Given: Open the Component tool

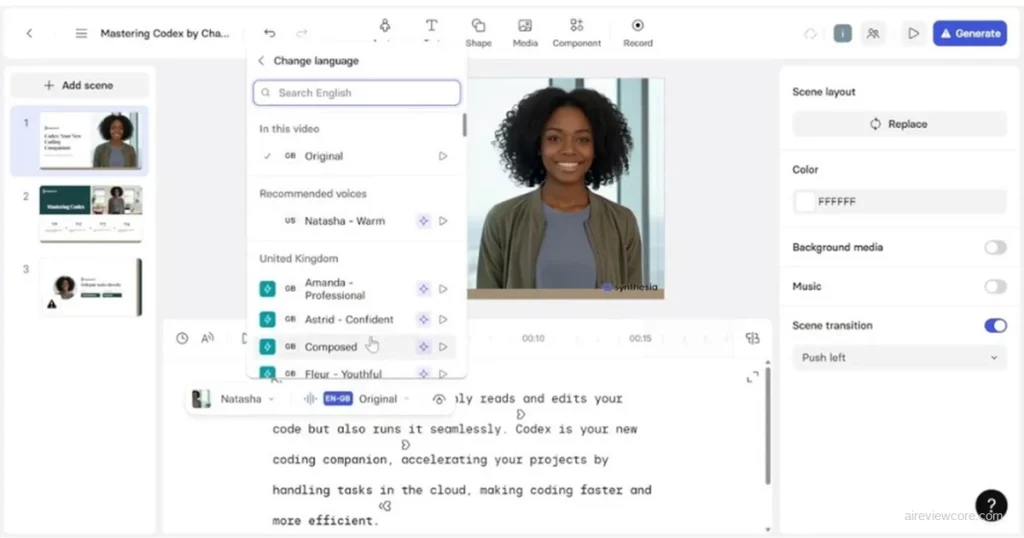Looking at the screenshot, I should coord(576,33).
